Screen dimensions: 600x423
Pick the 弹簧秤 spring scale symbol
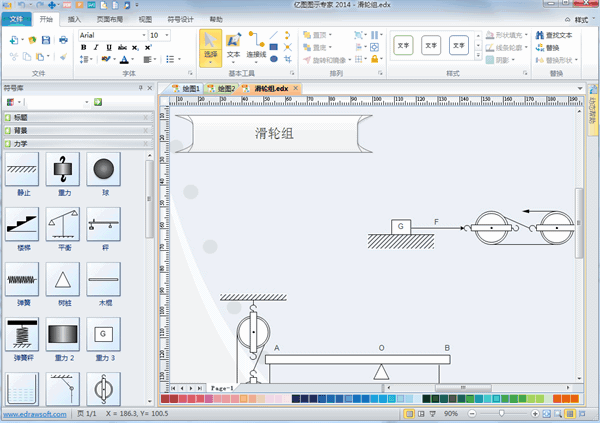click(x=22, y=334)
